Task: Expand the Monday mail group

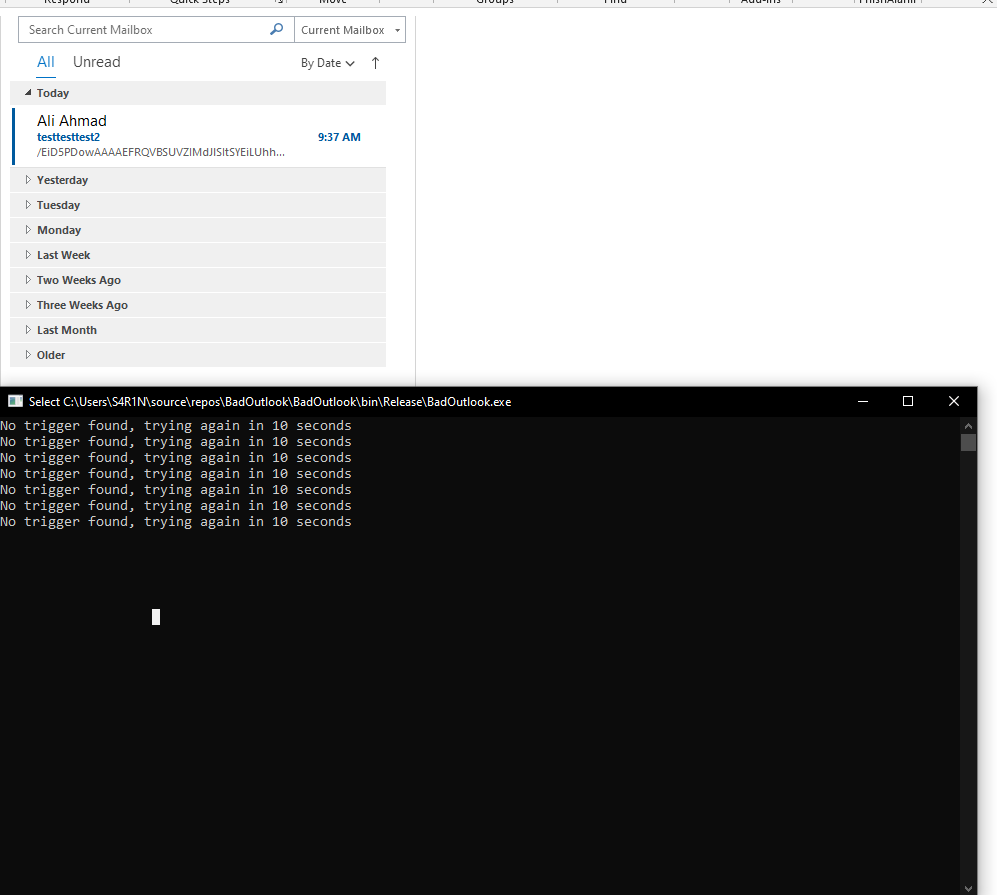Action: (28, 229)
